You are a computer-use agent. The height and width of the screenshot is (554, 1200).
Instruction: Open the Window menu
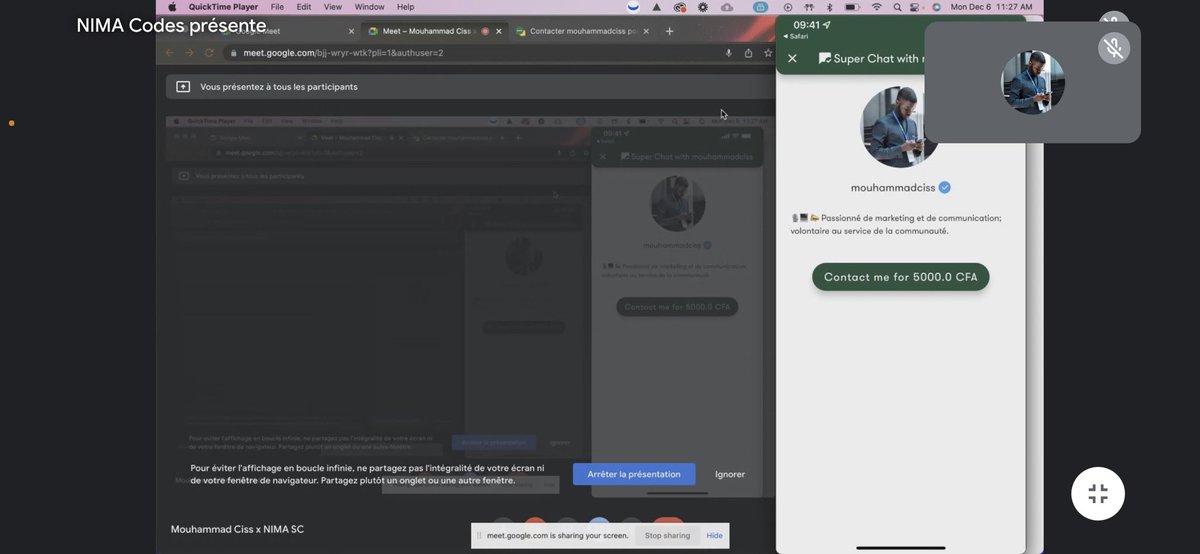click(x=369, y=7)
